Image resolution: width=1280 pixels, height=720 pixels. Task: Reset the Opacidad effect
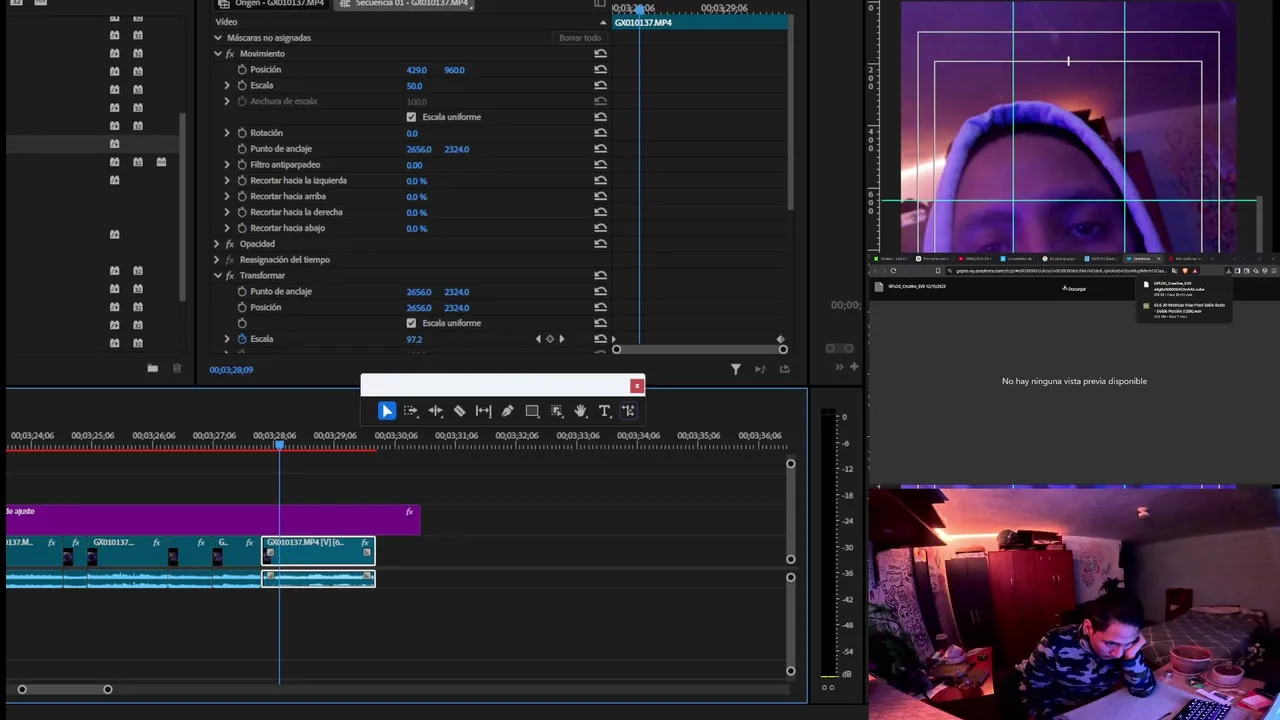(x=600, y=244)
